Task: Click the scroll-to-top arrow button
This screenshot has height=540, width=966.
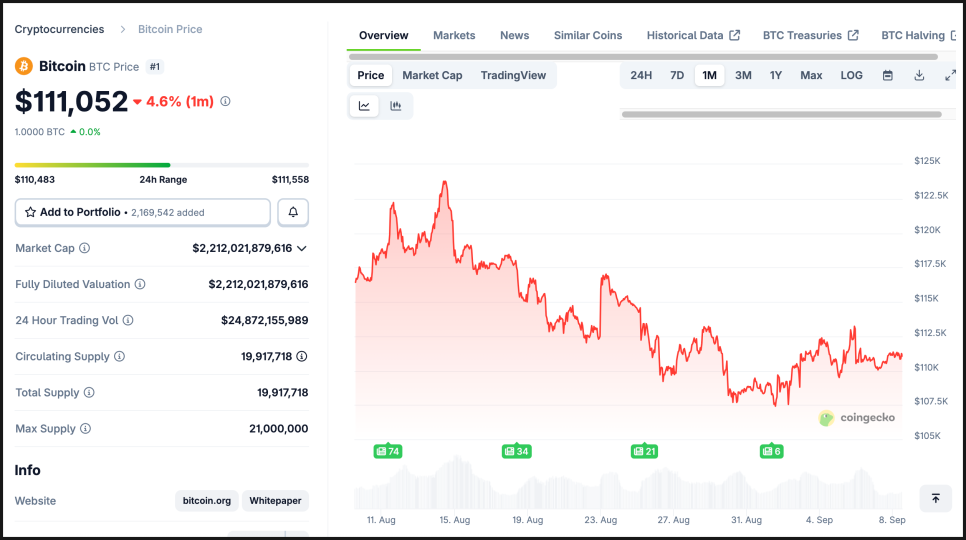Action: coord(935,498)
